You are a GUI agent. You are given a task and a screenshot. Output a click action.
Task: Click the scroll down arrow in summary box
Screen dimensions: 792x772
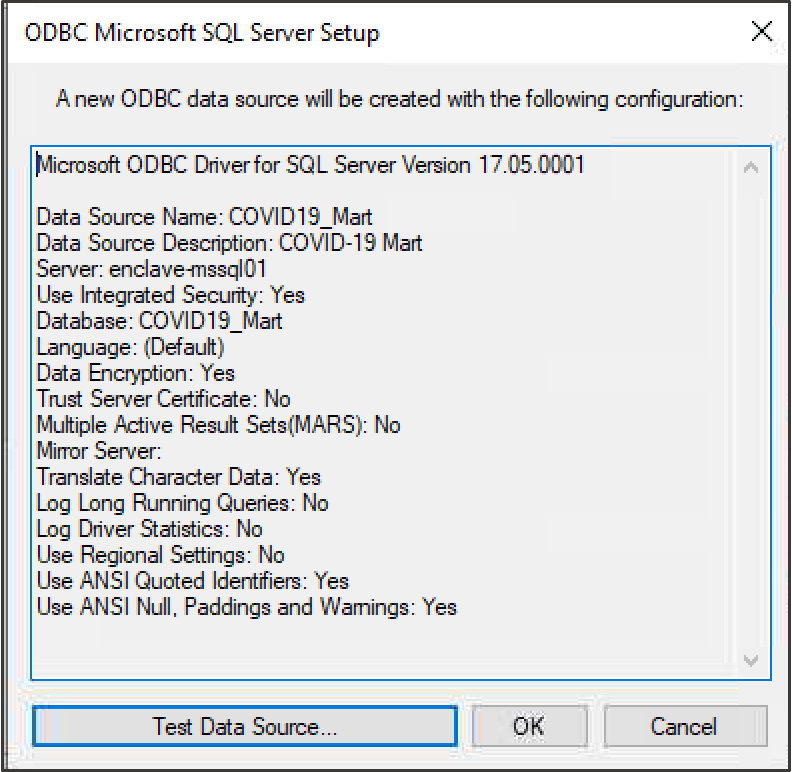[x=751, y=660]
